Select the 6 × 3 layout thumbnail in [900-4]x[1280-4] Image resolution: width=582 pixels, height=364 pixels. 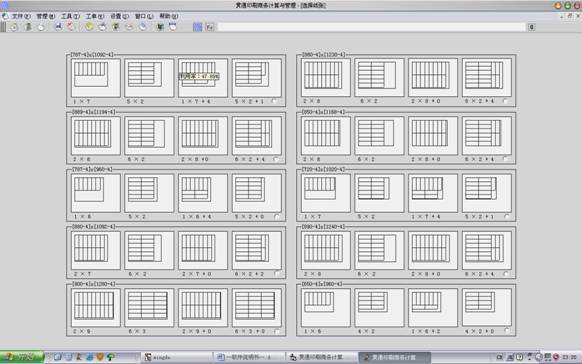[149, 308]
